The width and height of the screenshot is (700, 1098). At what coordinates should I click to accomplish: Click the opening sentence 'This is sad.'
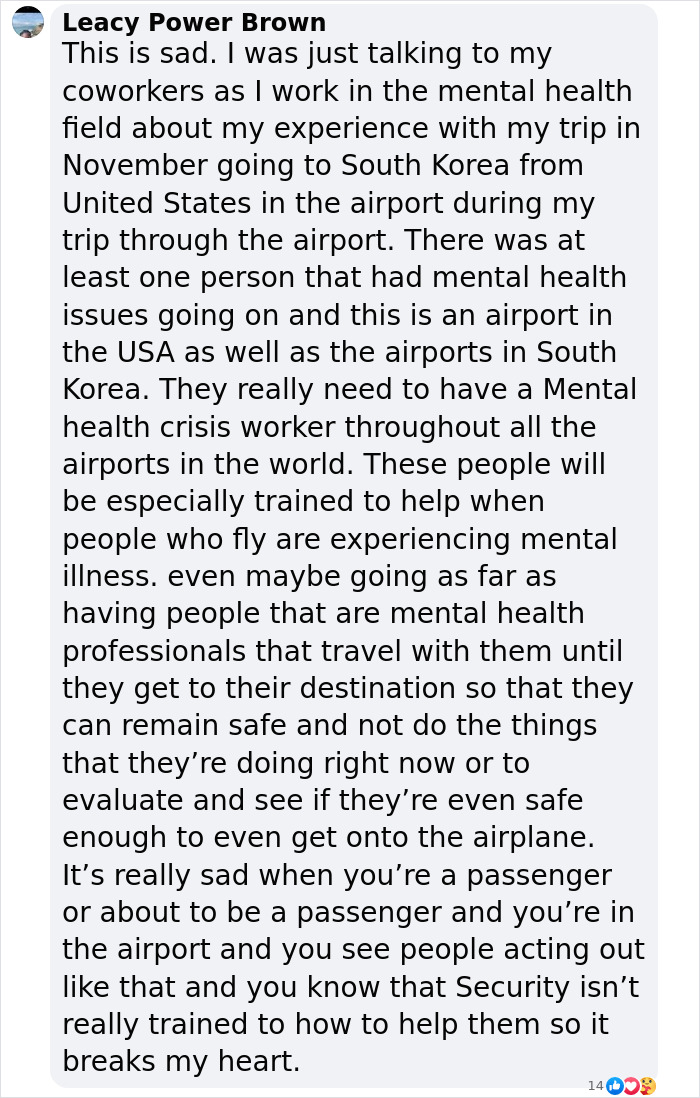138,54
